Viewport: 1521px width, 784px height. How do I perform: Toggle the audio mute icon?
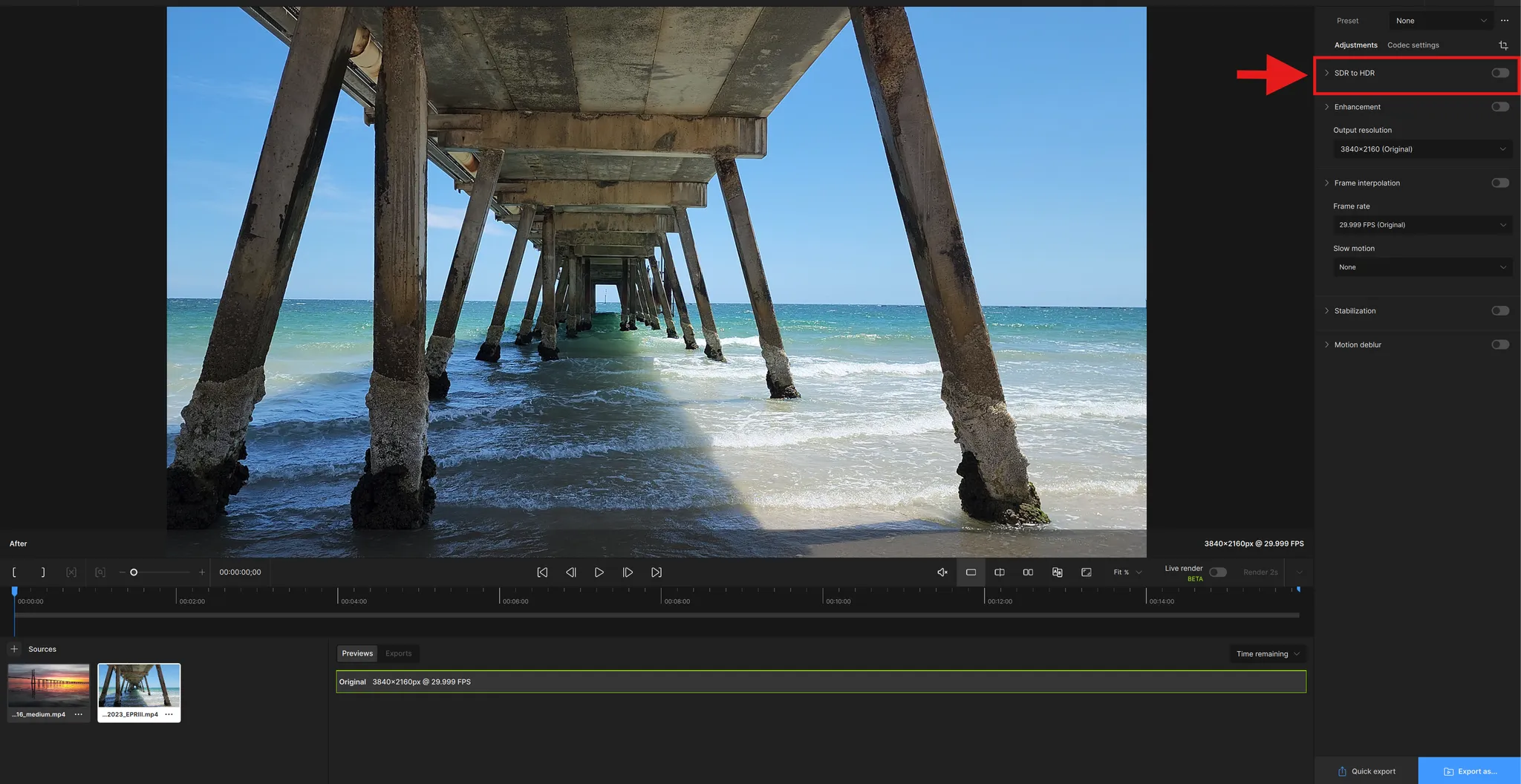click(x=942, y=572)
